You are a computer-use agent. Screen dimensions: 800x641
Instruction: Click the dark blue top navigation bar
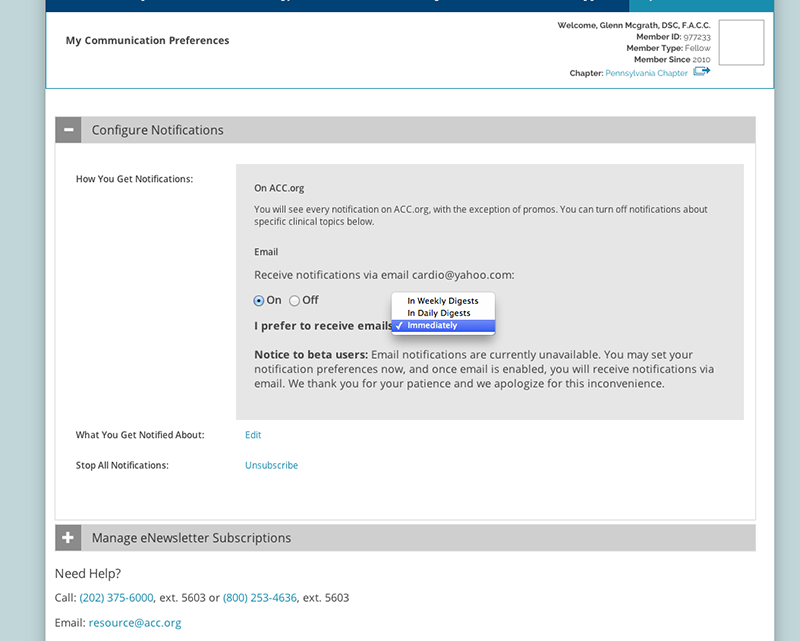[330, 5]
